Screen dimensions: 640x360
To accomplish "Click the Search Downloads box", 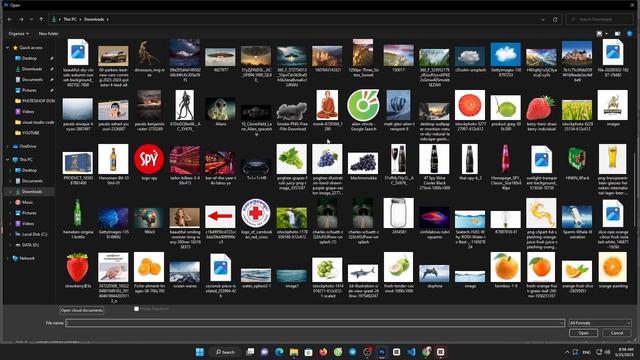I will pyautogui.click(x=599, y=19).
